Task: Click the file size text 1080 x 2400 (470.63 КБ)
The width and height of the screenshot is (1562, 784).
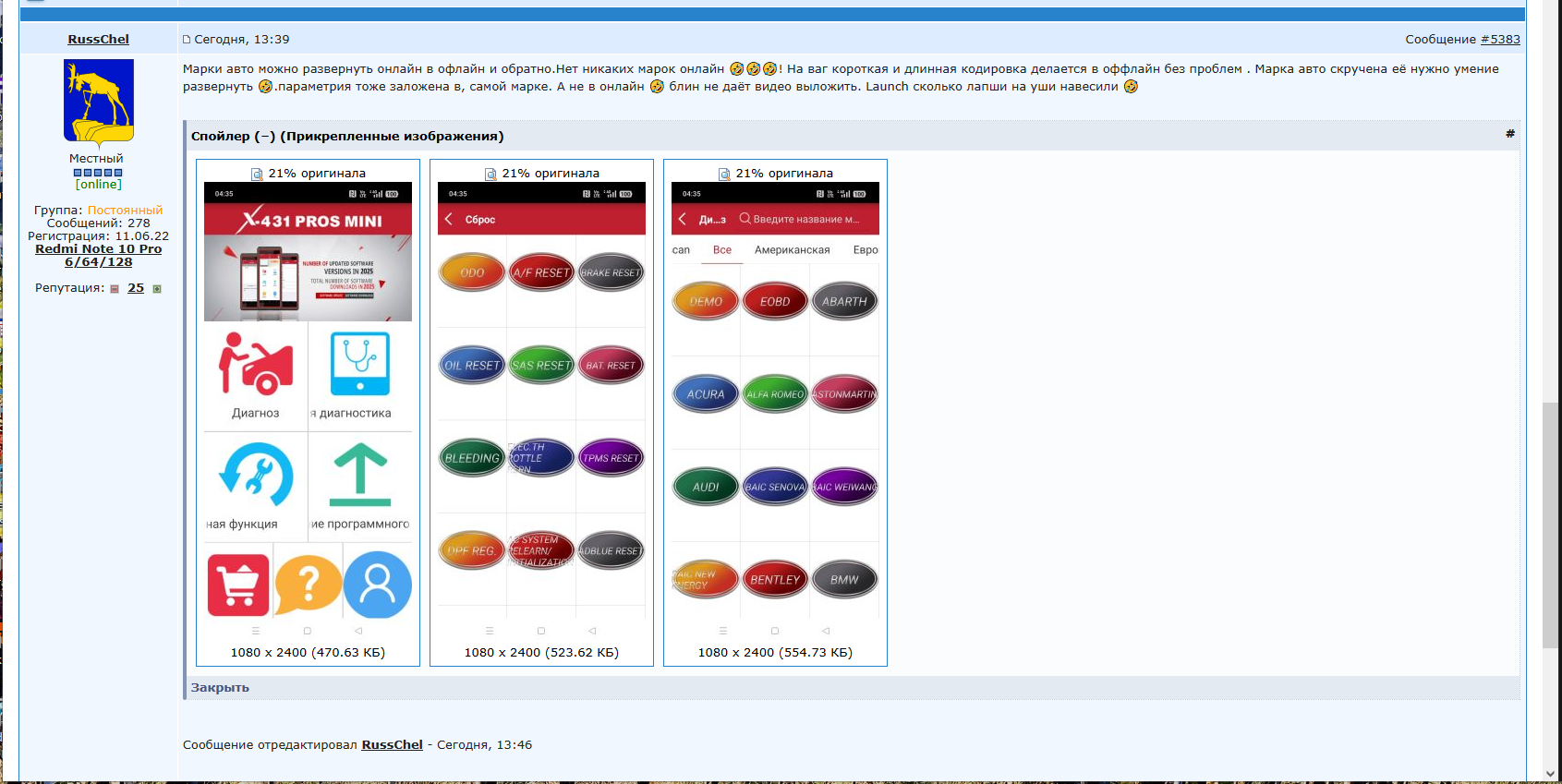Action: pyautogui.click(x=308, y=652)
